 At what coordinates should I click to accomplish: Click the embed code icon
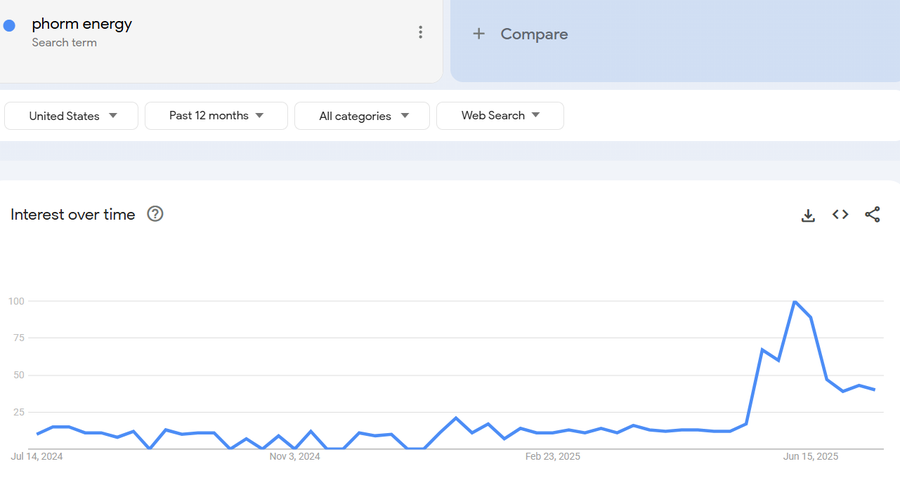840,215
